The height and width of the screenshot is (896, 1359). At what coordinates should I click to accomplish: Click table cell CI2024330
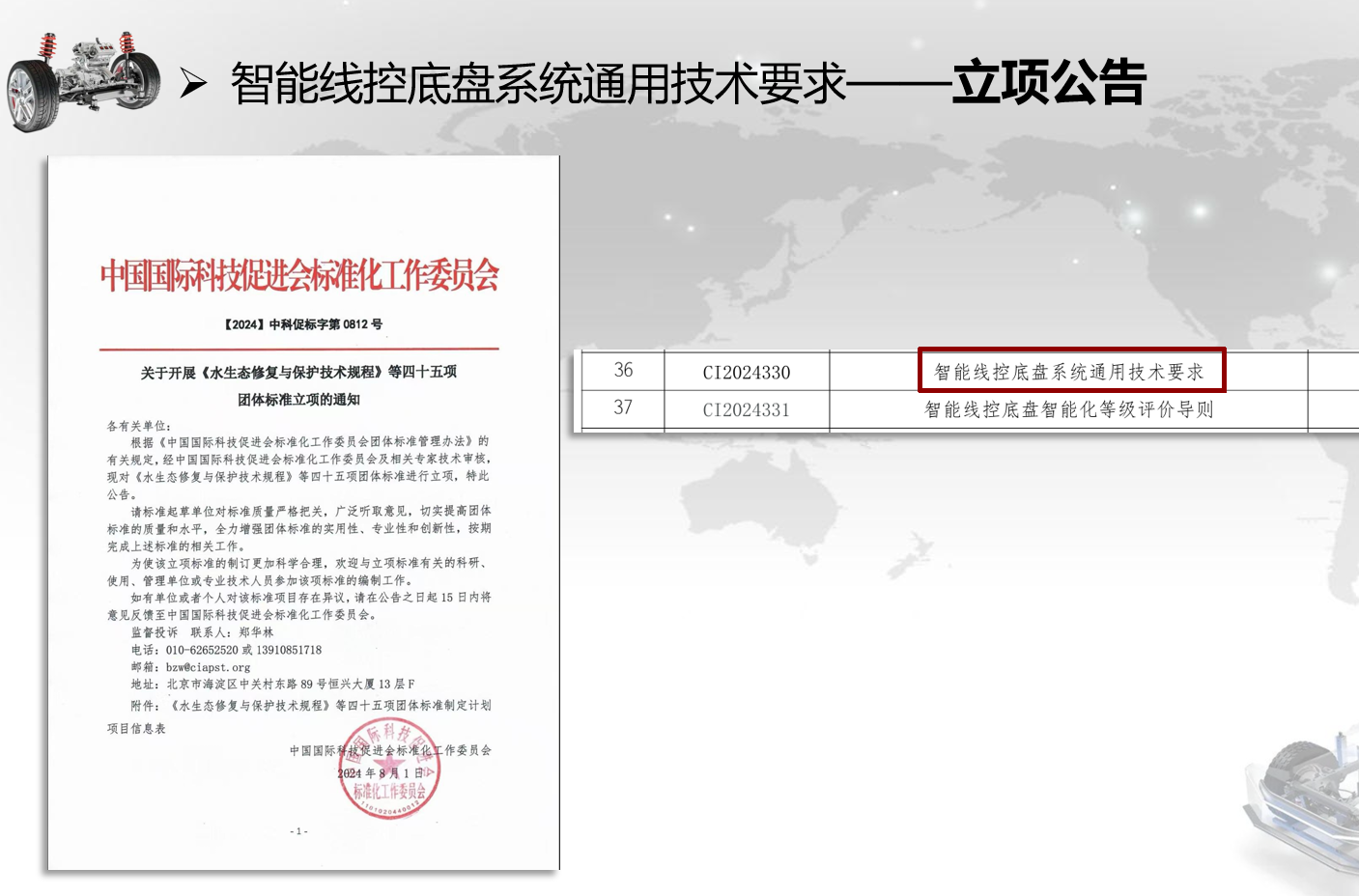pos(747,373)
